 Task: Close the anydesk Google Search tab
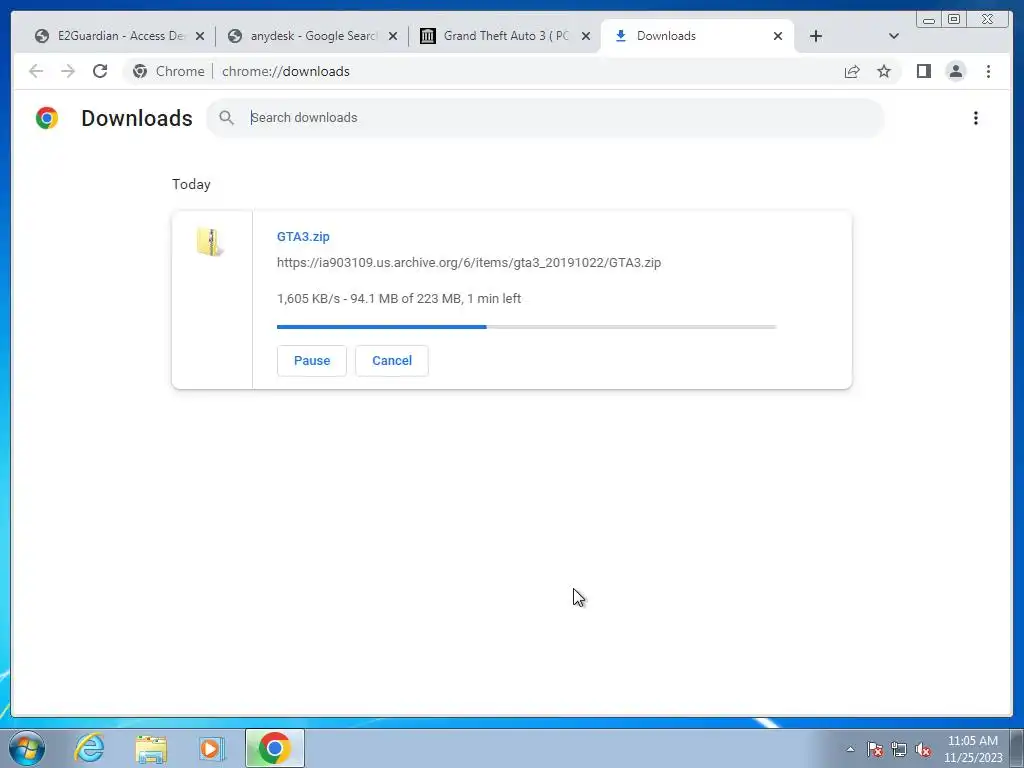coord(392,37)
